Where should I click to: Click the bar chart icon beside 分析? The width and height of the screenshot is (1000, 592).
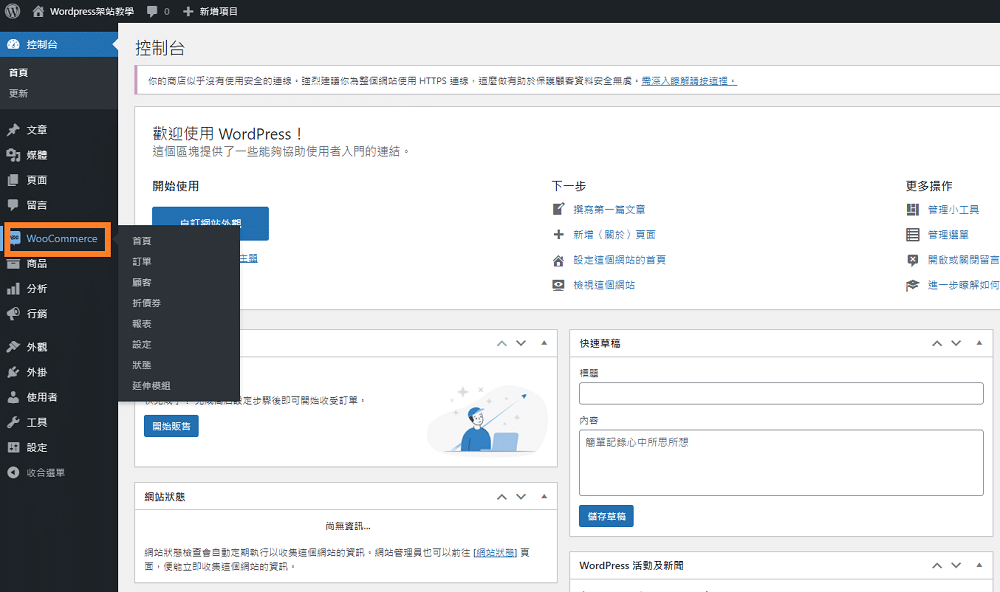[13, 288]
